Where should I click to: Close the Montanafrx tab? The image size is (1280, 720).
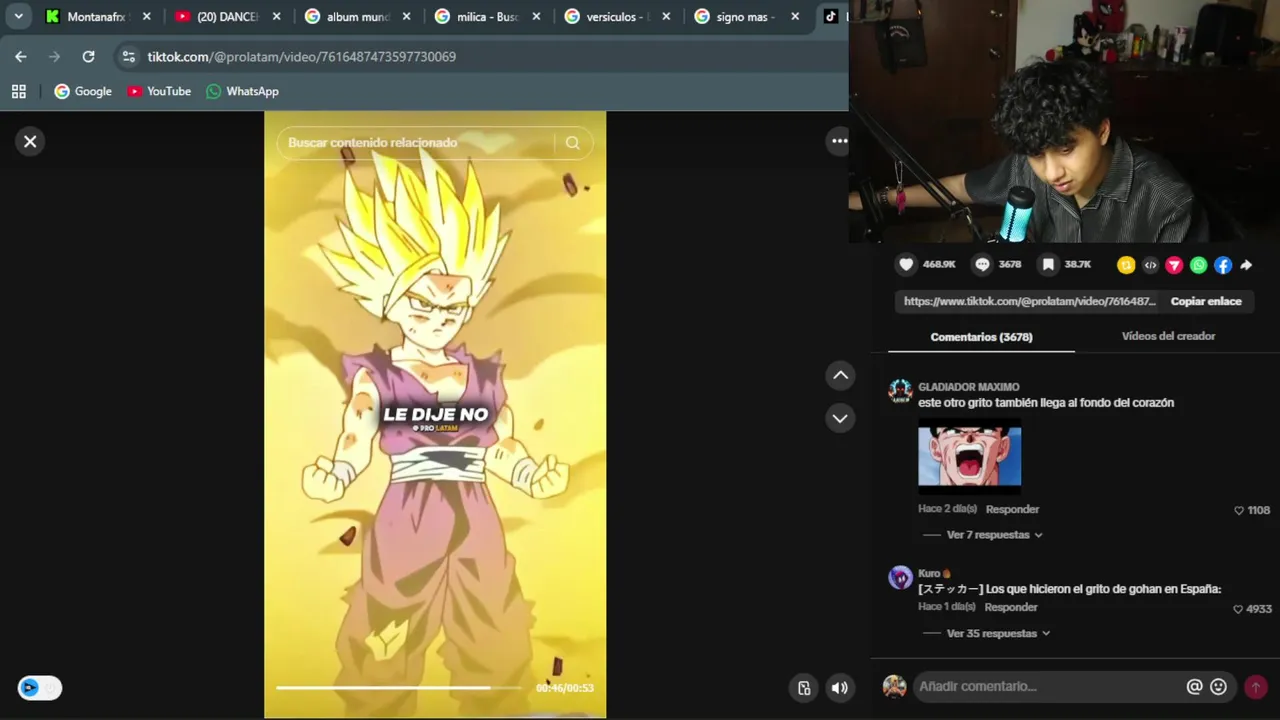pyautogui.click(x=147, y=17)
